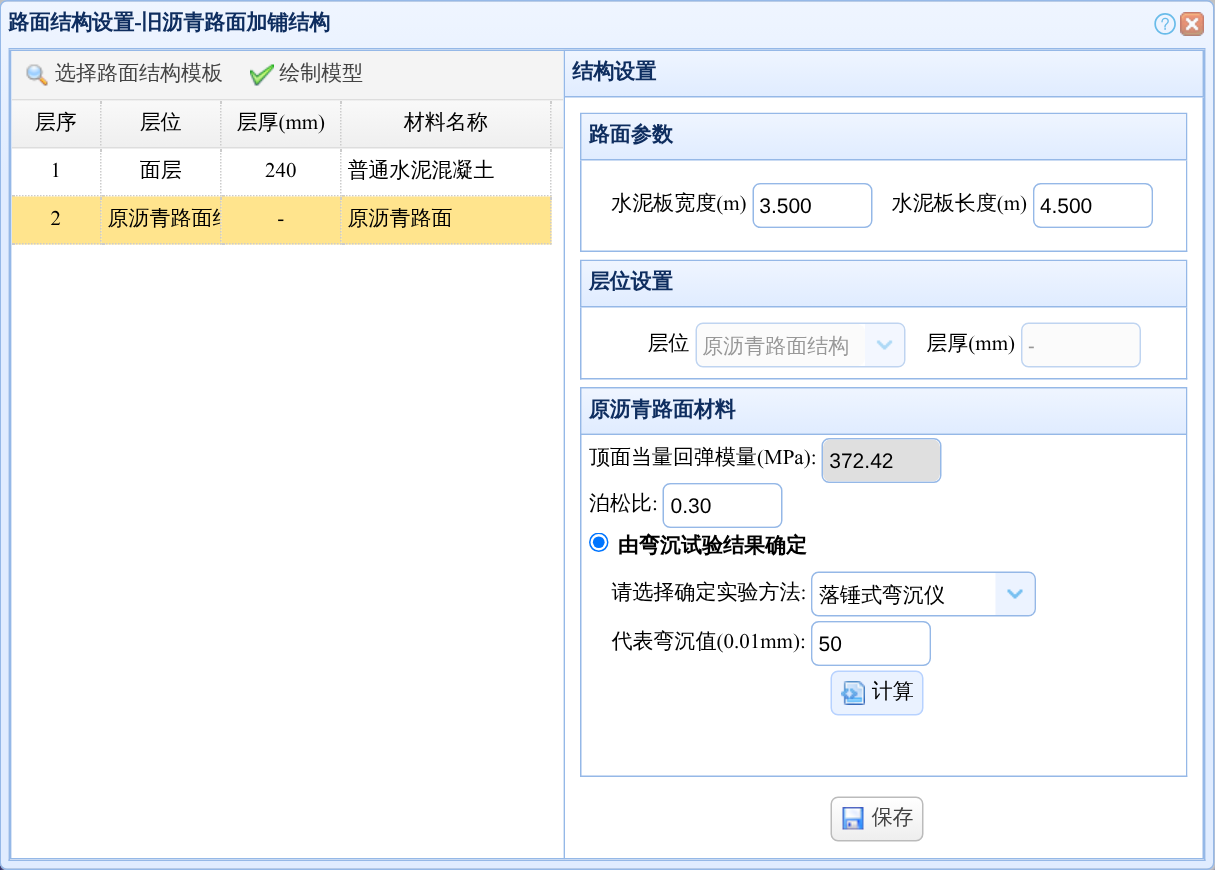Image resolution: width=1215 pixels, height=870 pixels.
Task: Click the 240 thickness cell
Action: coord(281,171)
